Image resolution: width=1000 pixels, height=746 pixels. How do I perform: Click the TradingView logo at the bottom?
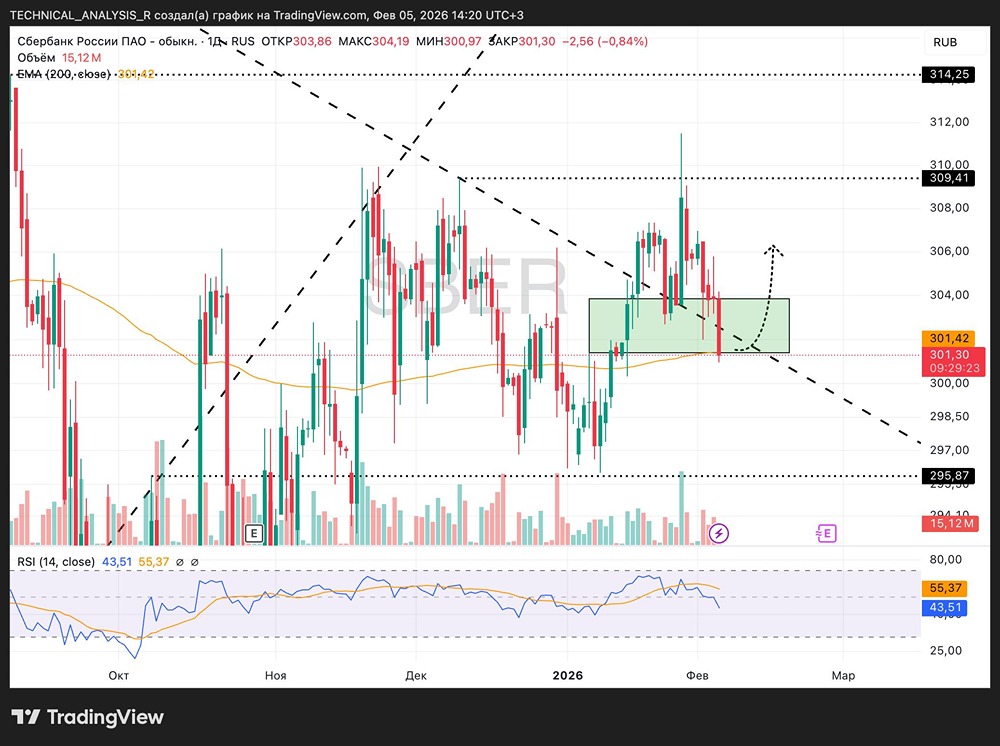88,717
